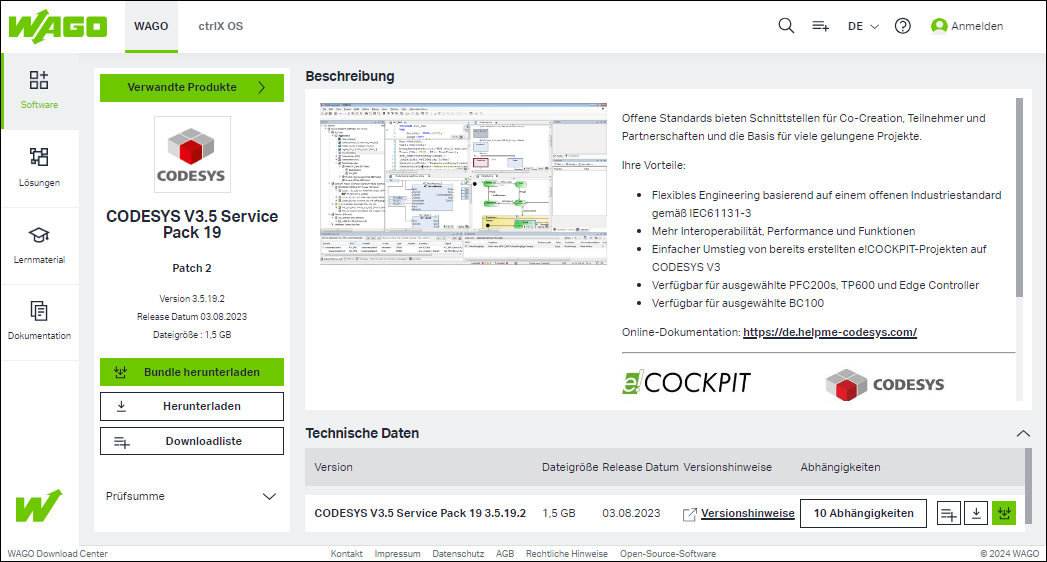
Task: Click the Release Datum column header
Action: coord(640,467)
